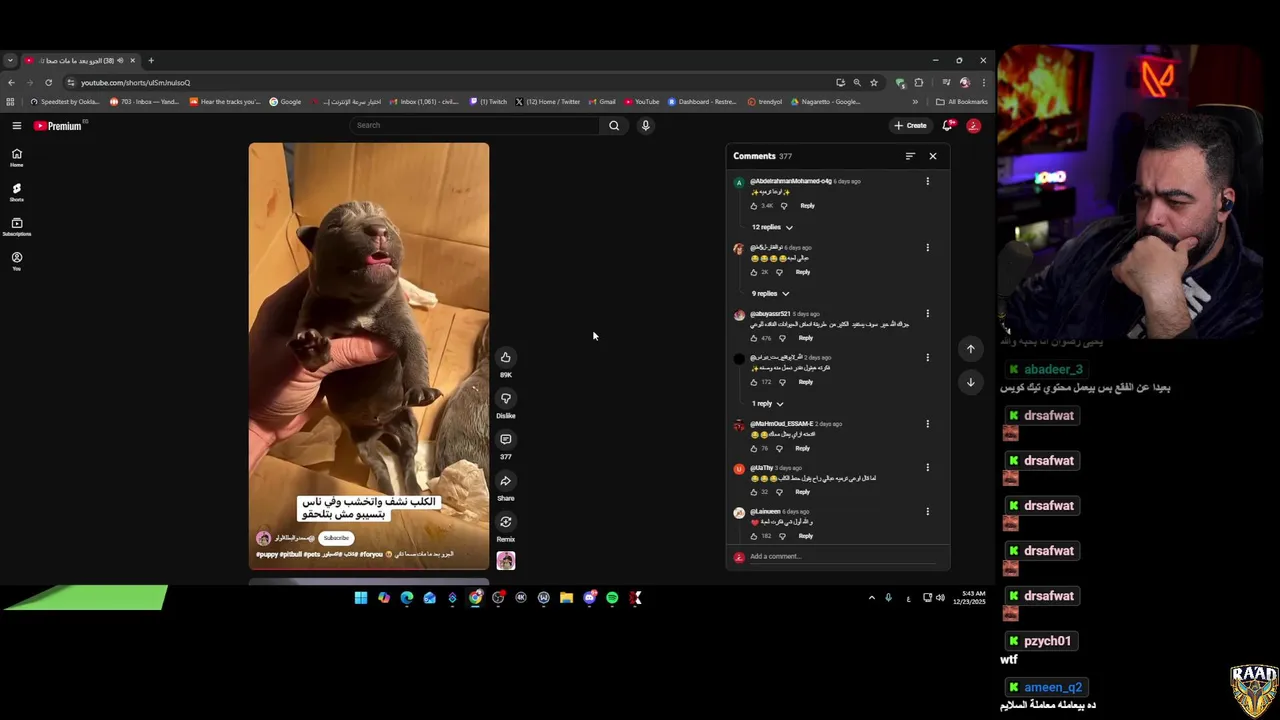Dislike abuyassr521's comment
This screenshot has width=1280, height=720.
[x=782, y=338]
